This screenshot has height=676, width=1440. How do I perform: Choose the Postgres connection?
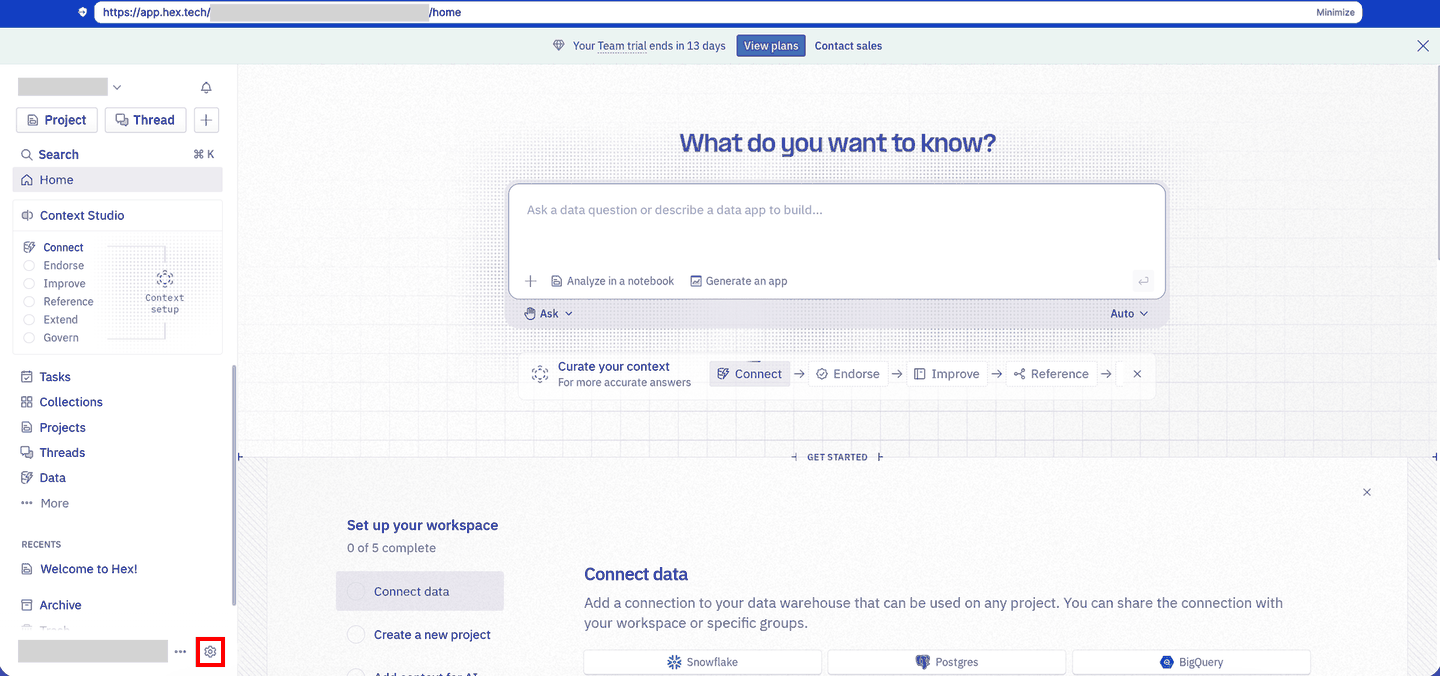tap(947, 662)
